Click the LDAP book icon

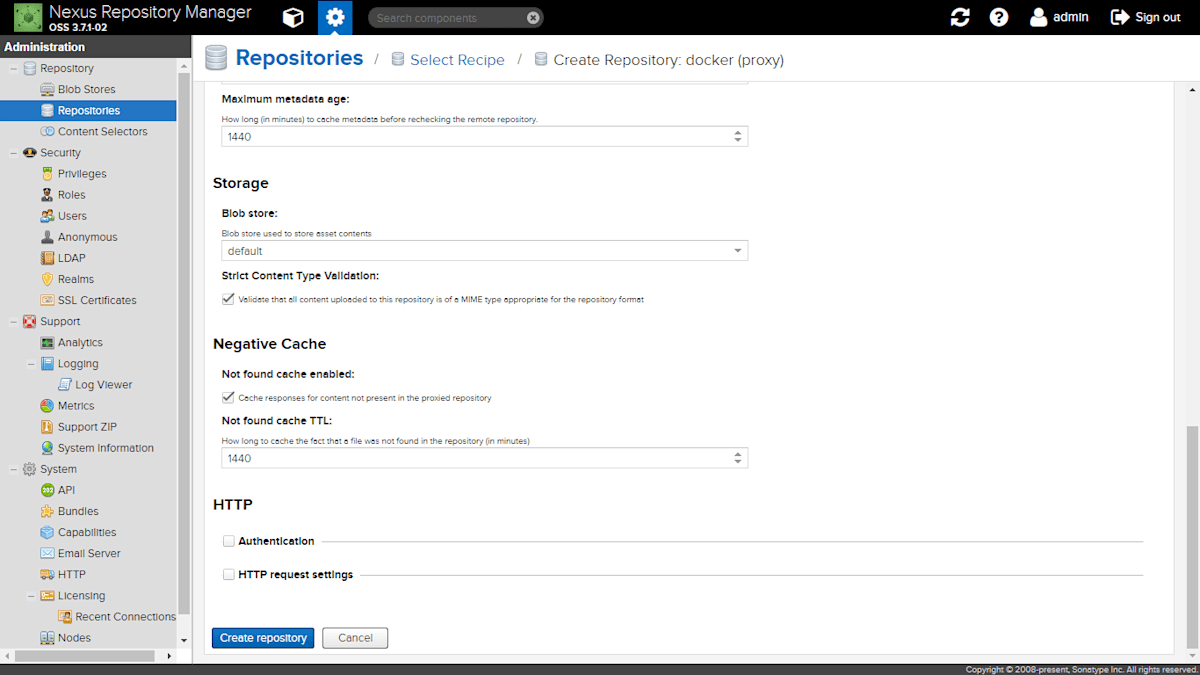tap(47, 258)
